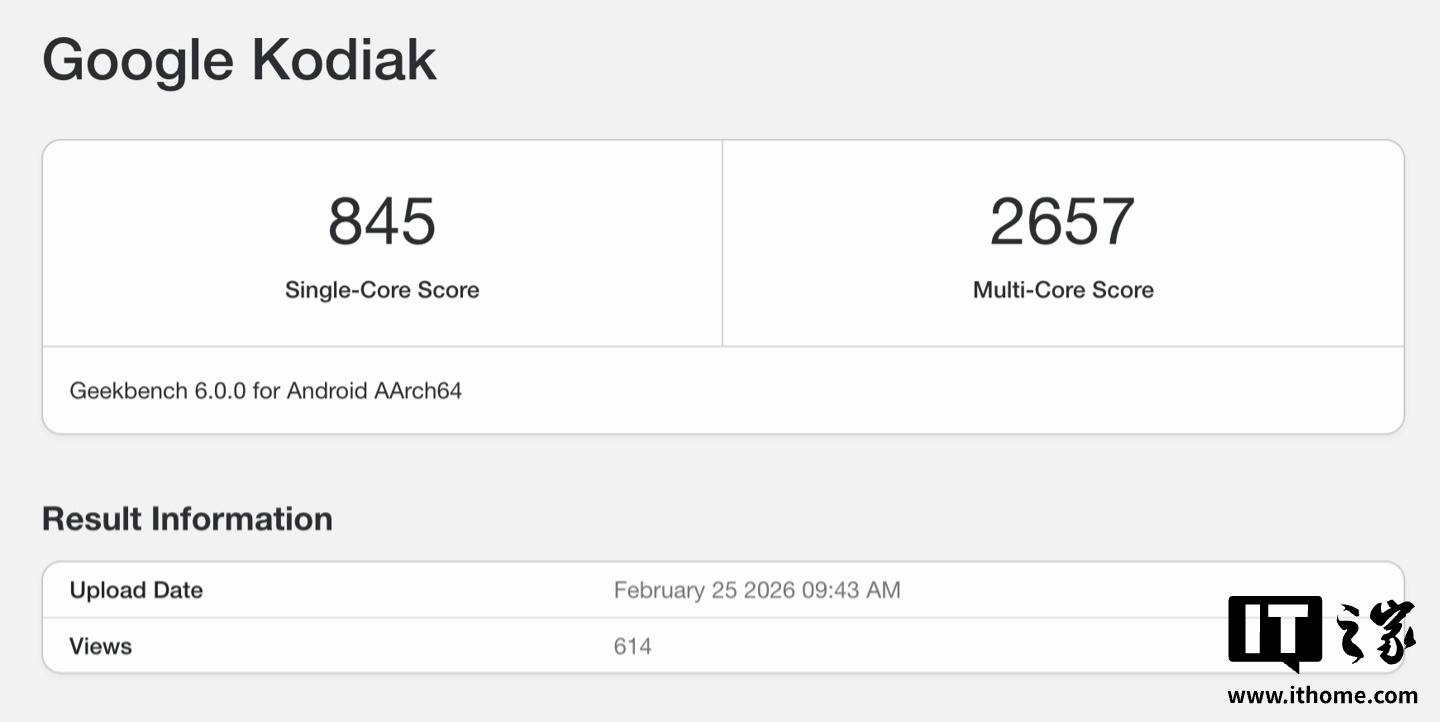Click the Views row label
This screenshot has width=1440, height=722.
coord(100,646)
